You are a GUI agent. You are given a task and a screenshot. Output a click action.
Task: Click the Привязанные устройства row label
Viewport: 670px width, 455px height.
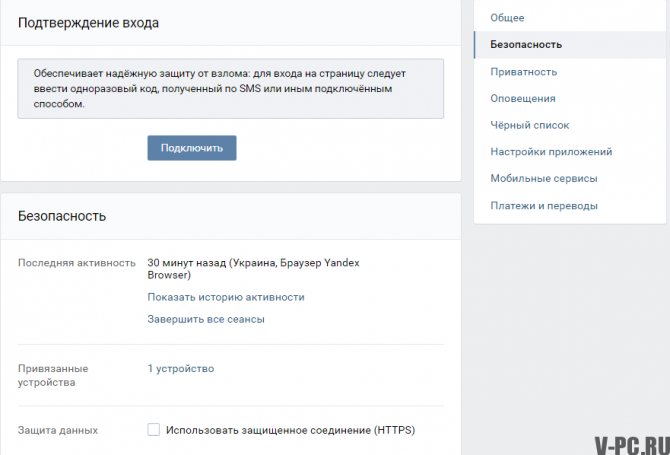(x=53, y=375)
